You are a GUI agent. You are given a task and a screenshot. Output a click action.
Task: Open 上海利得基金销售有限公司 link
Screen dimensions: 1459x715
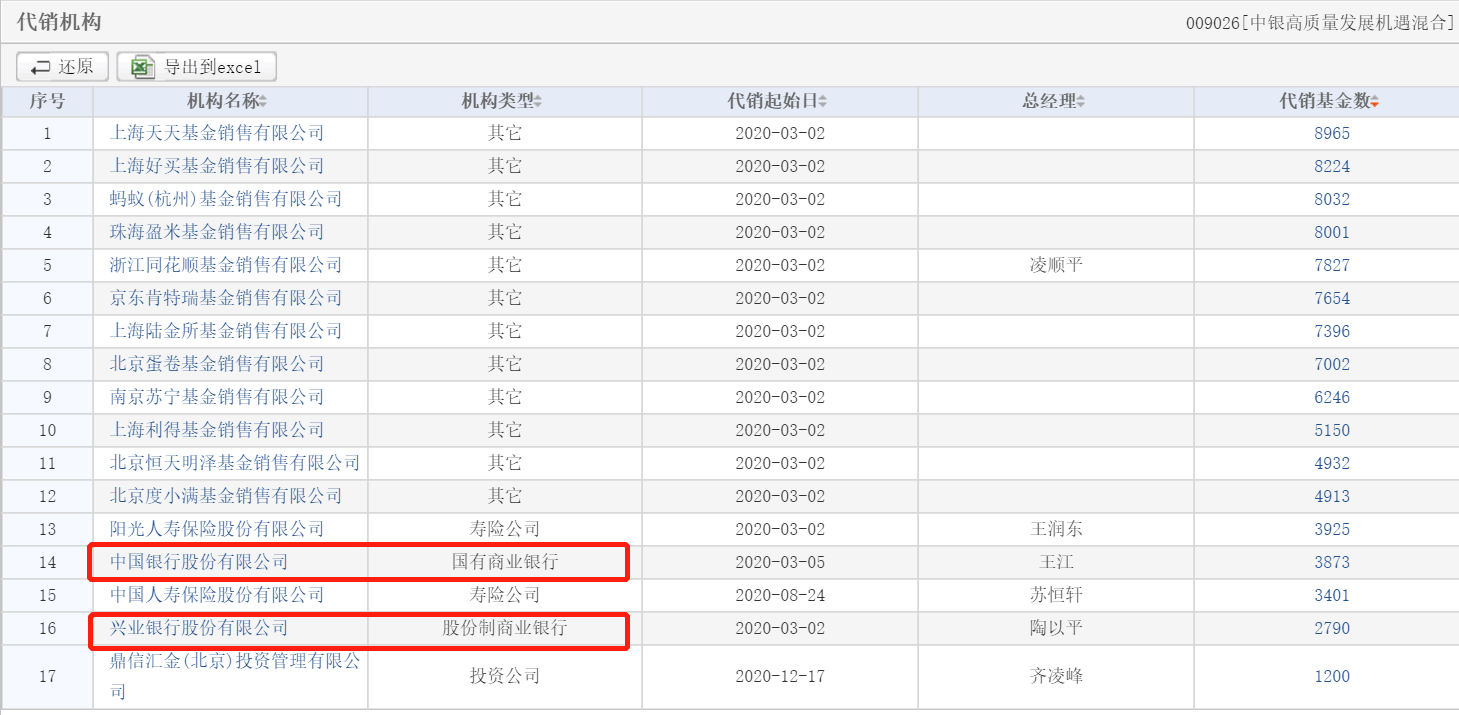click(x=217, y=430)
